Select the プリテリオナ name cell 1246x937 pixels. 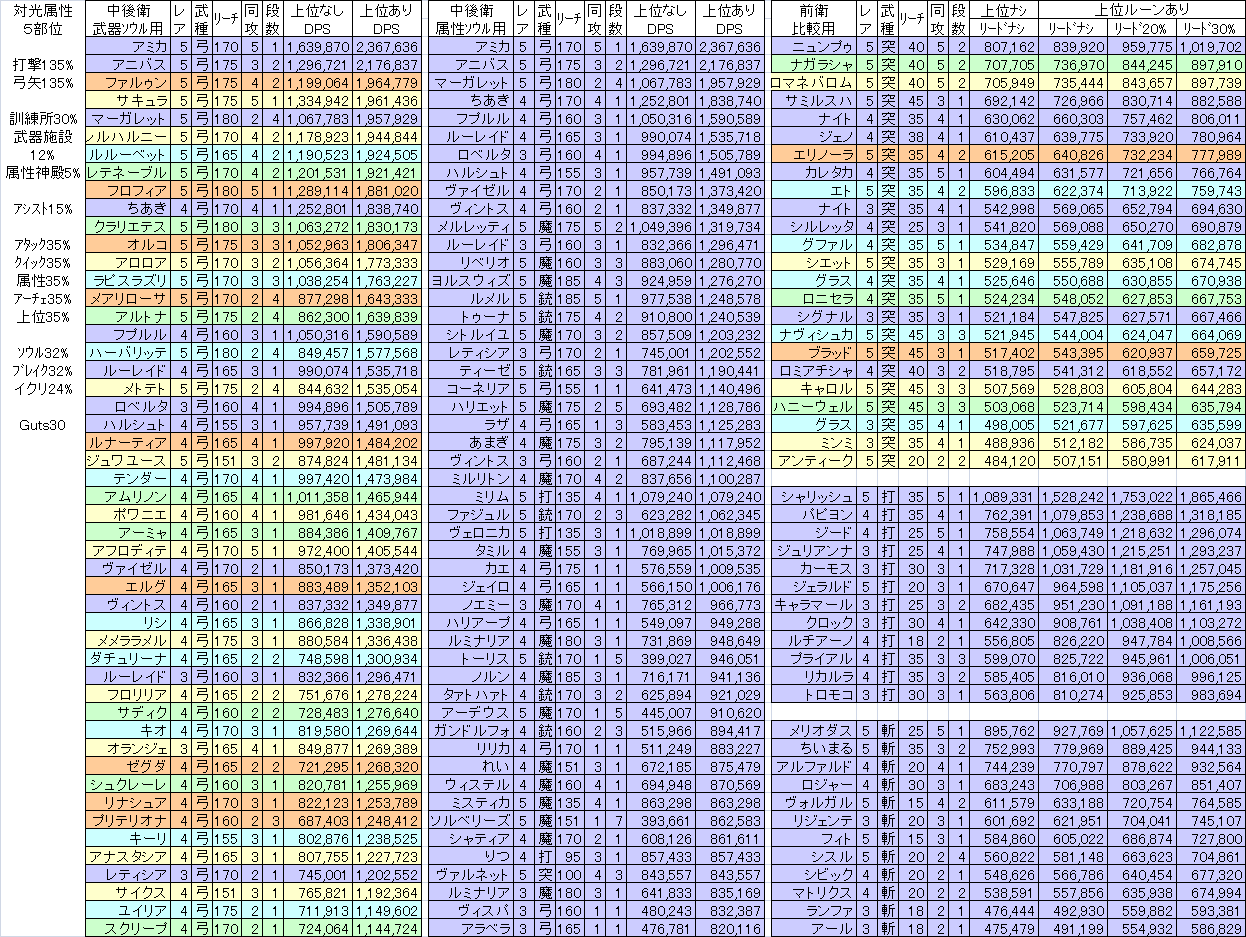(x=128, y=821)
